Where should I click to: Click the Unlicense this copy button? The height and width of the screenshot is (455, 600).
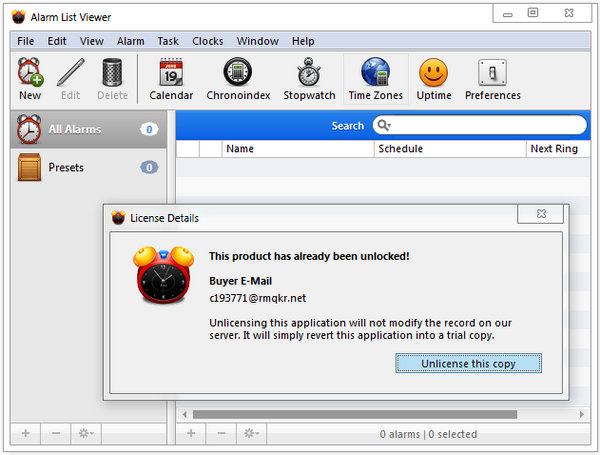(x=468, y=363)
